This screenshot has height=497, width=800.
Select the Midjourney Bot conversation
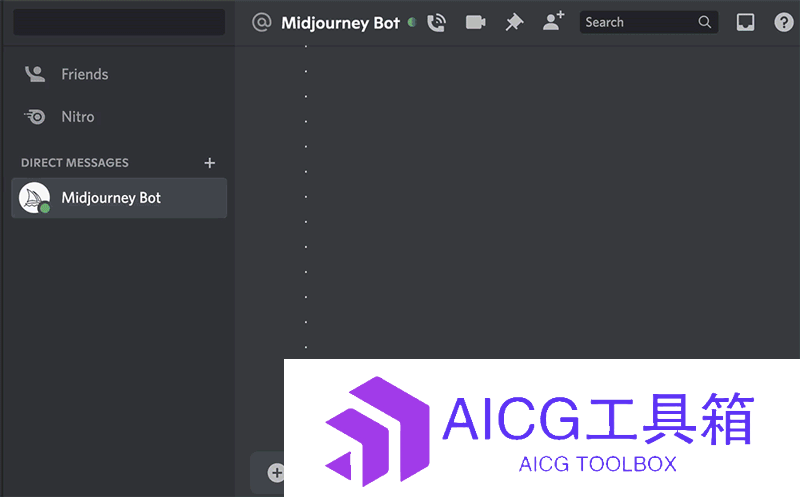[x=119, y=198]
